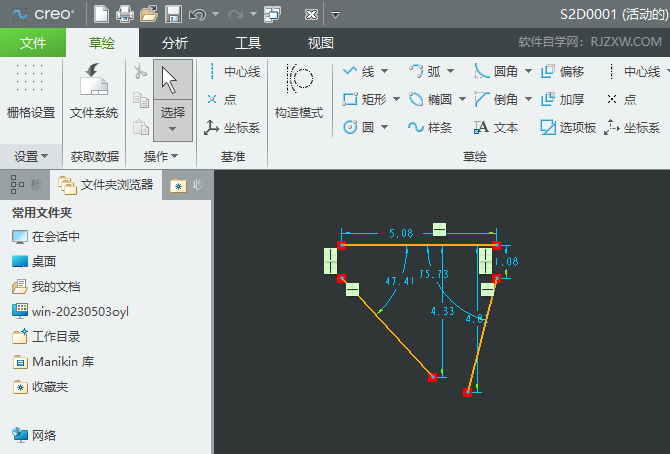Click the Copy icon
Screen dimensions: 670x454
[141, 100]
